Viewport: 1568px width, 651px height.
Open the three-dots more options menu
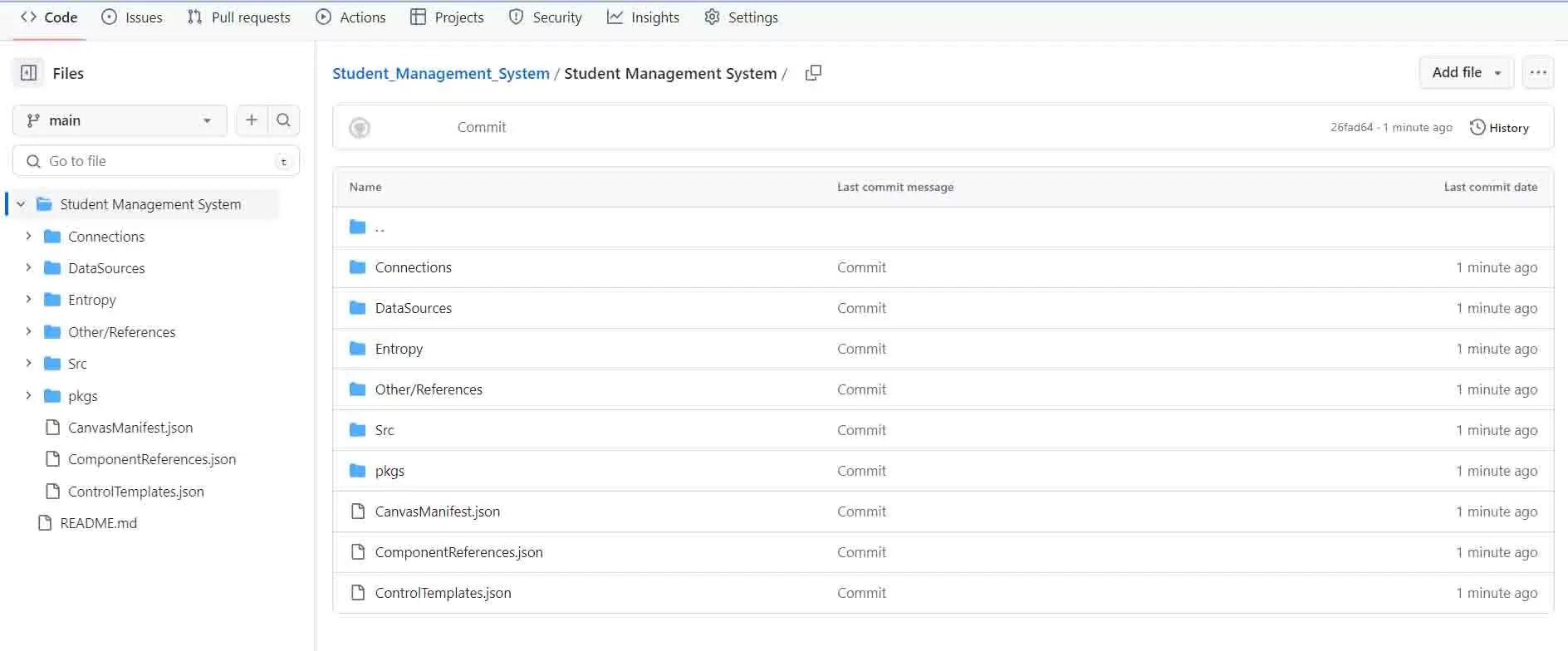[1538, 73]
